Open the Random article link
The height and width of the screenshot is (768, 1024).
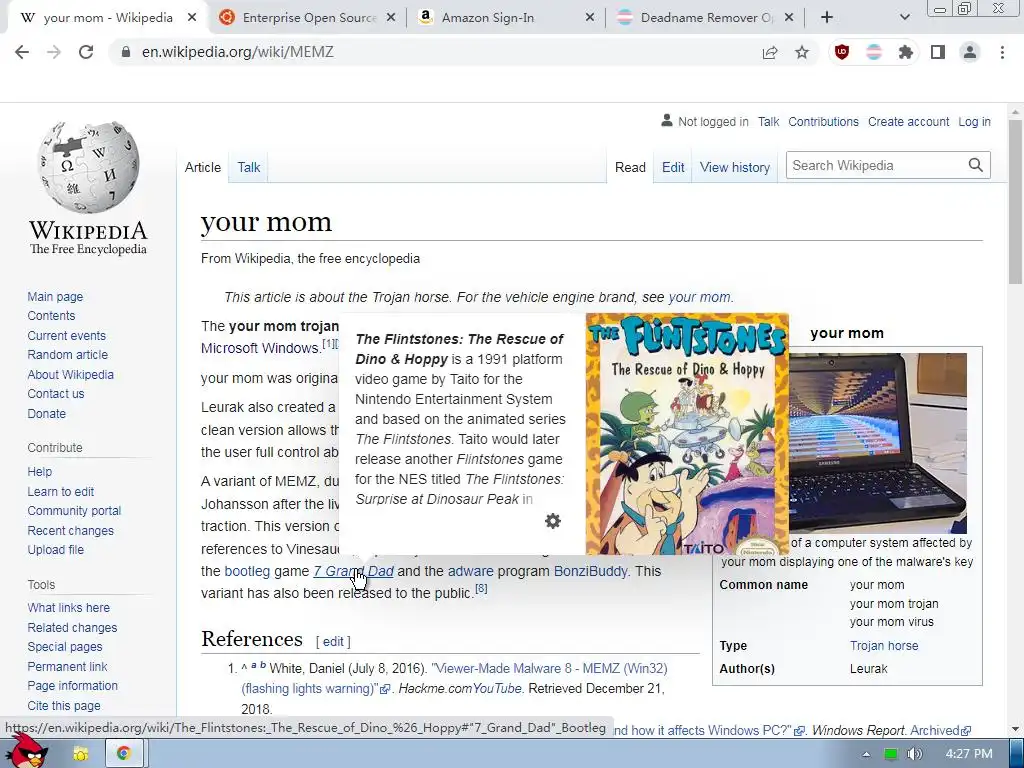pyautogui.click(x=68, y=355)
